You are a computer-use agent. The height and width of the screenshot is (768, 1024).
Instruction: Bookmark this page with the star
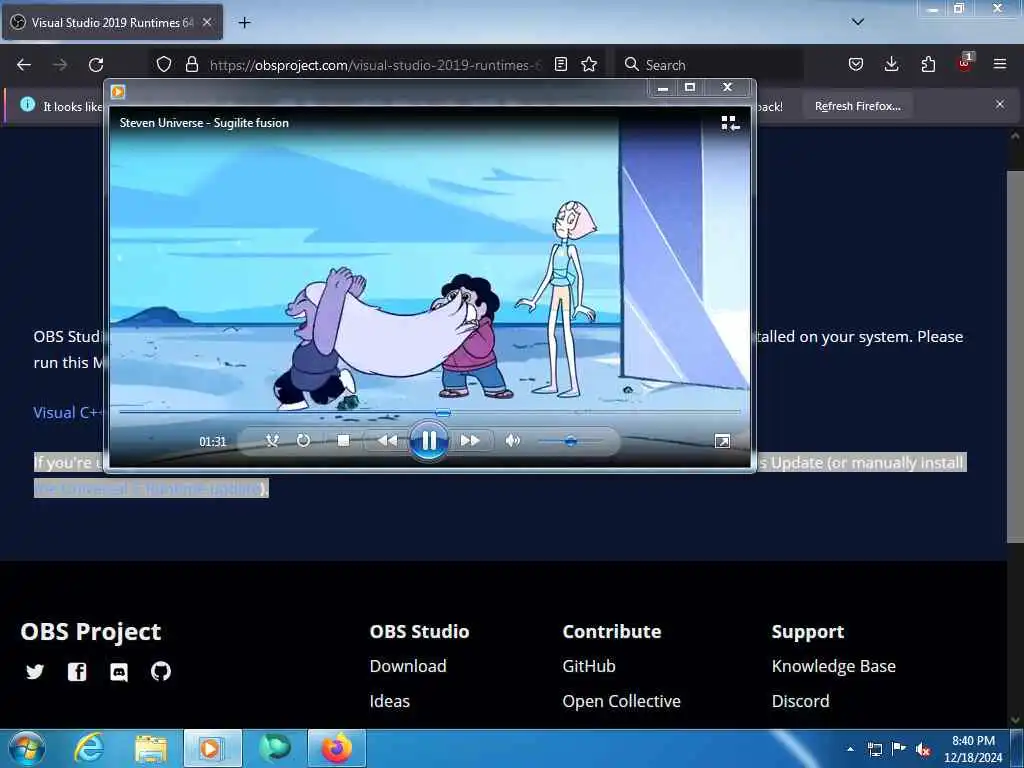[589, 64]
